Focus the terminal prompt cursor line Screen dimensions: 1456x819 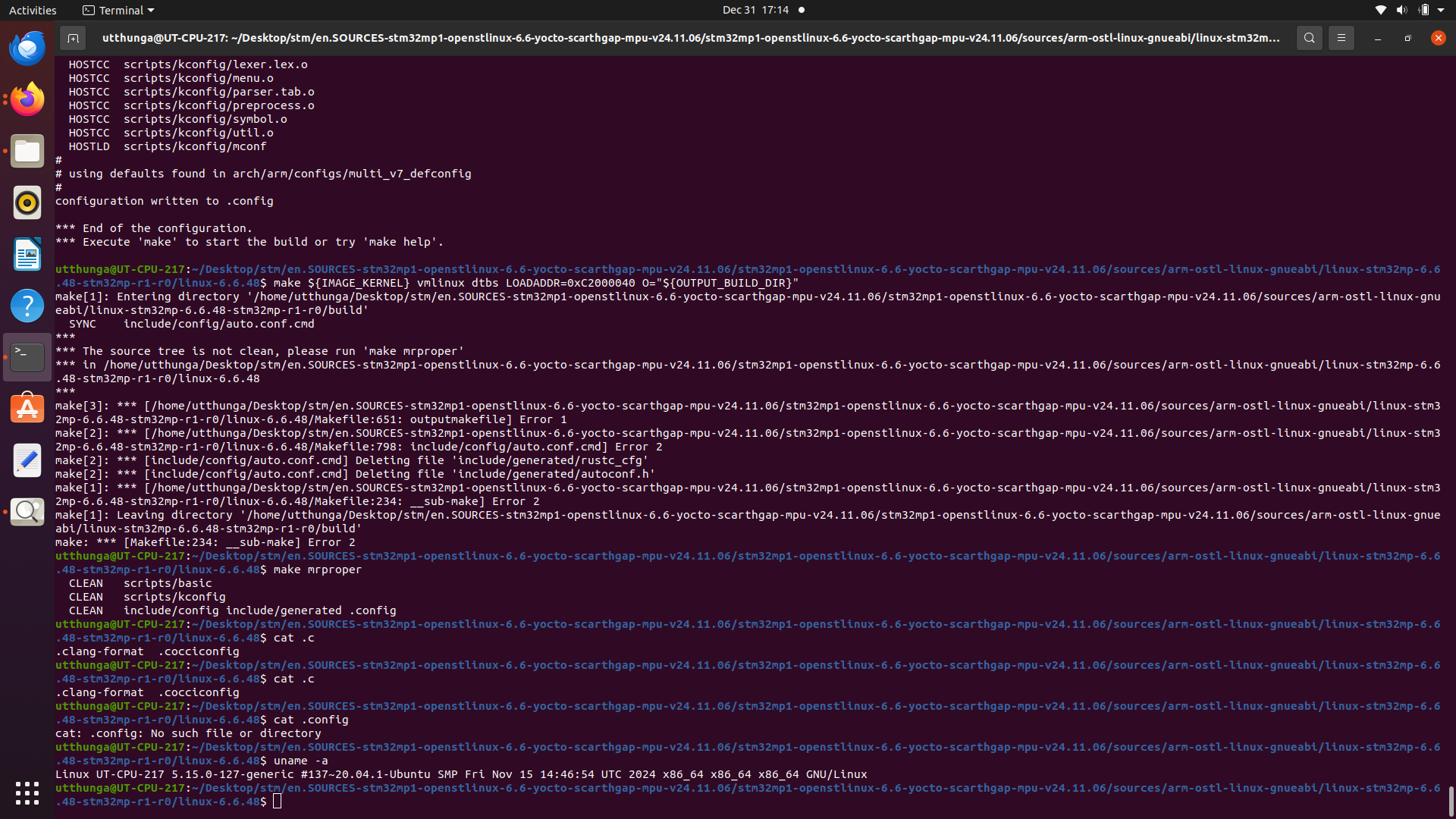pos(278,802)
